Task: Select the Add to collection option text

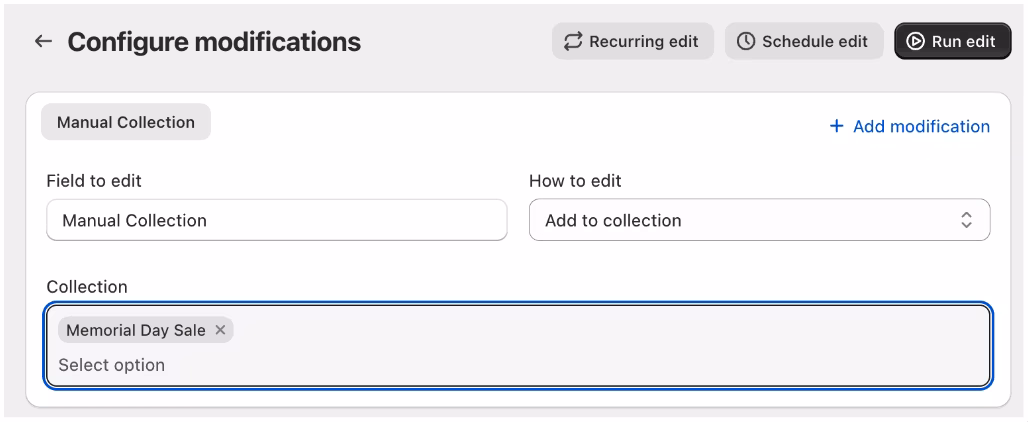Action: click(x=613, y=221)
